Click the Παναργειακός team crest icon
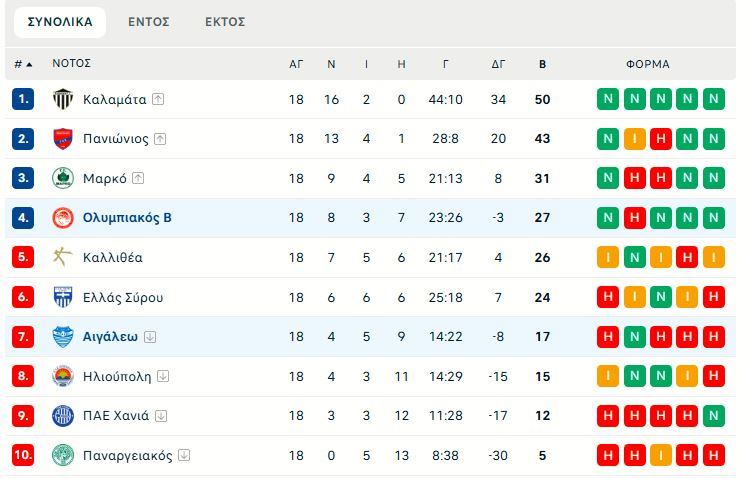 pyautogui.click(x=62, y=455)
